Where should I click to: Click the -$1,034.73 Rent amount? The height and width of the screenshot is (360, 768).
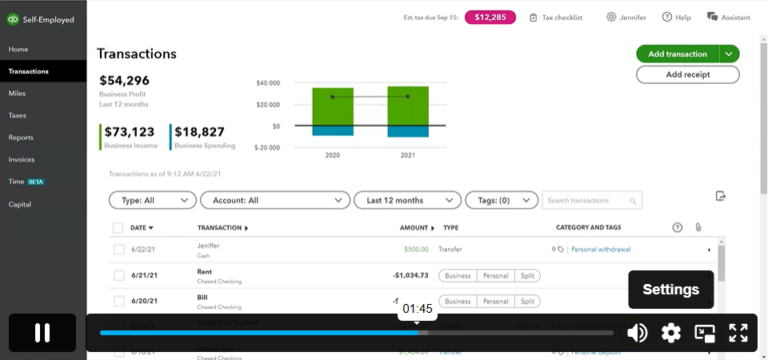point(410,275)
